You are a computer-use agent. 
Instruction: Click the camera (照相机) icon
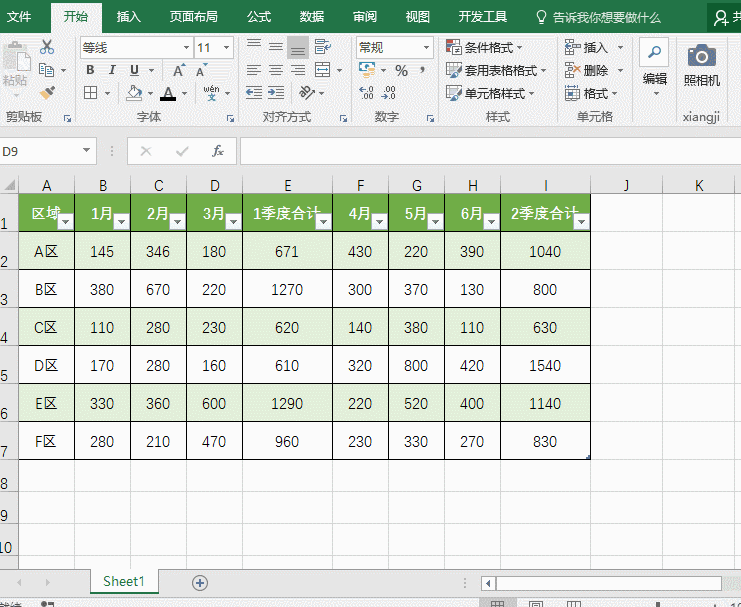(x=701, y=57)
